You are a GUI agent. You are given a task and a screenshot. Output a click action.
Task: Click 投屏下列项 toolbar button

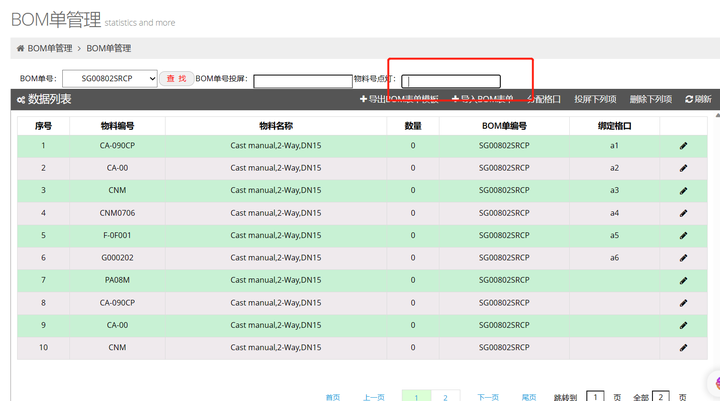pos(595,99)
